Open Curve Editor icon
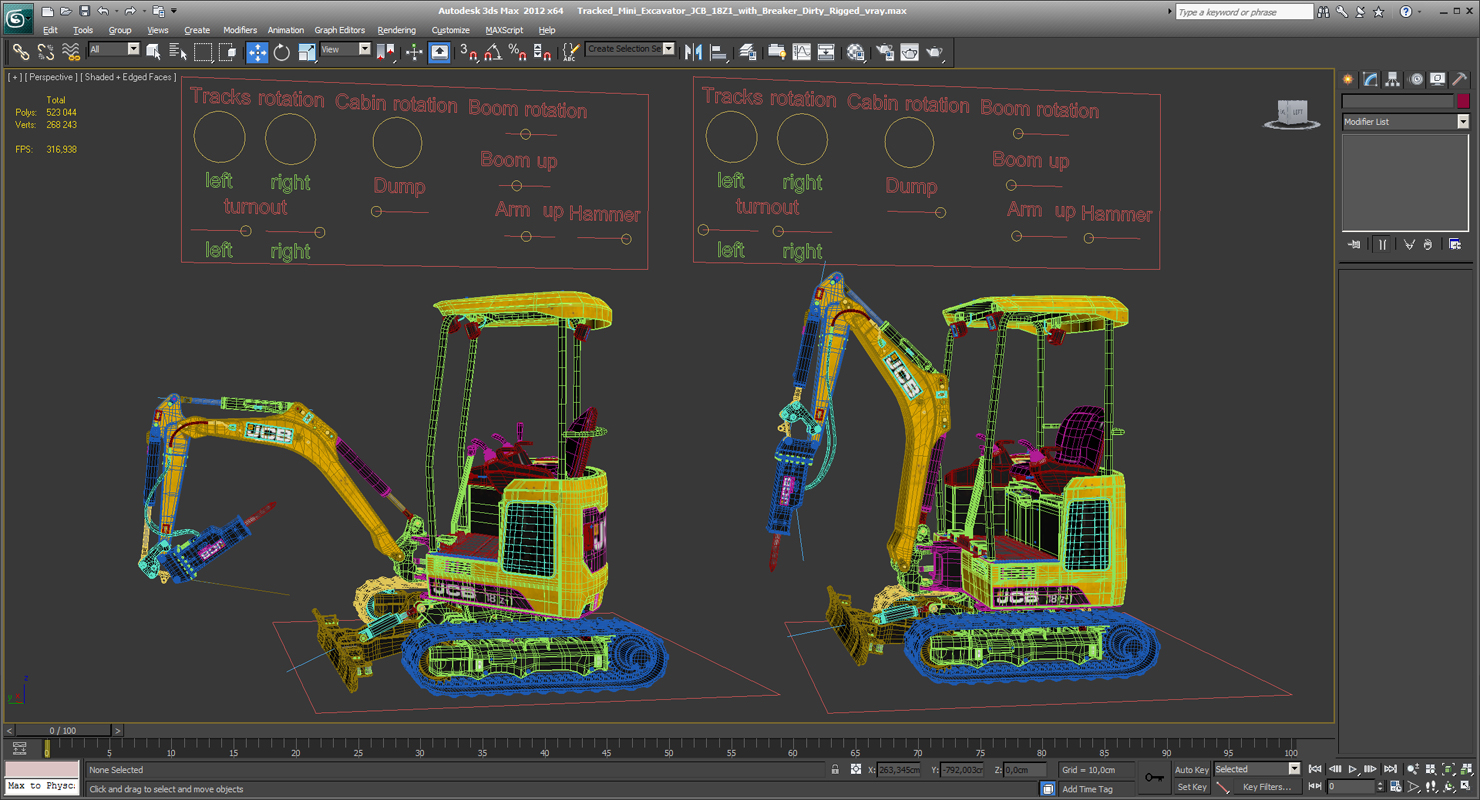 (802, 52)
